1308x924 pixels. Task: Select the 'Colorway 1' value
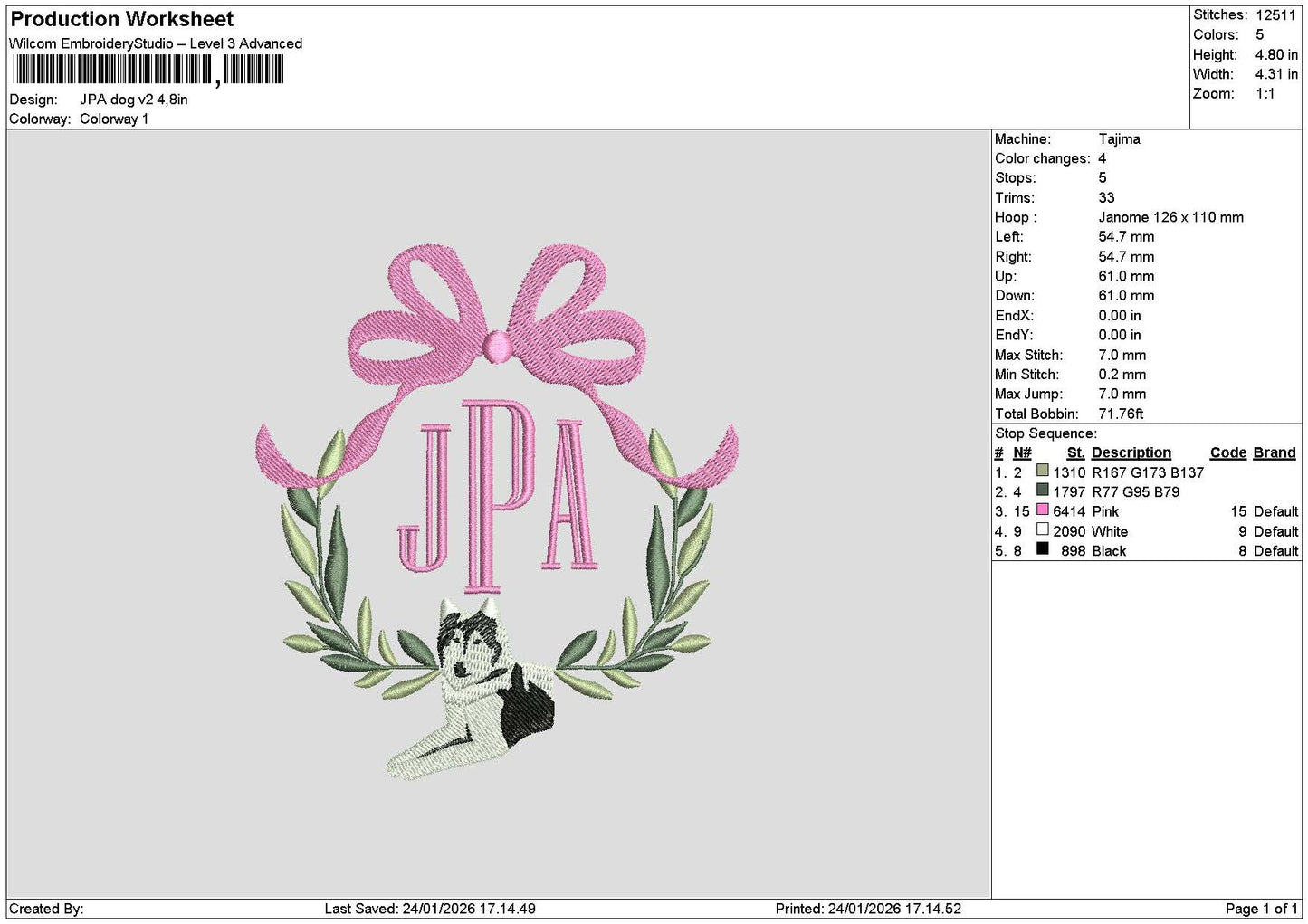114,119
